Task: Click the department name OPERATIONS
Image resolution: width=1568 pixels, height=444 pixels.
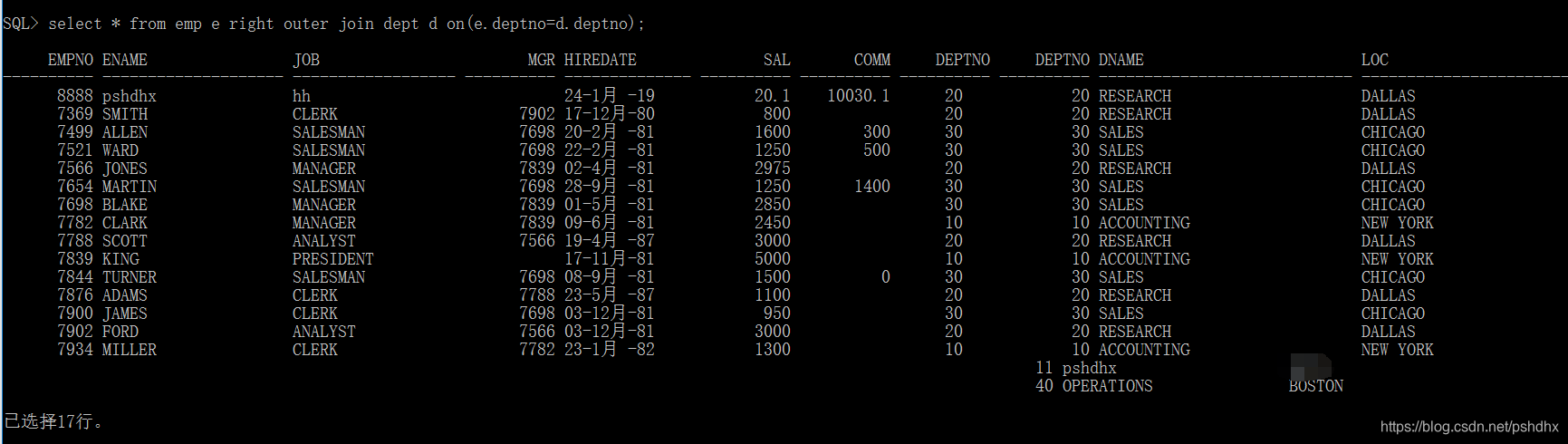Action: pyautogui.click(x=1108, y=386)
